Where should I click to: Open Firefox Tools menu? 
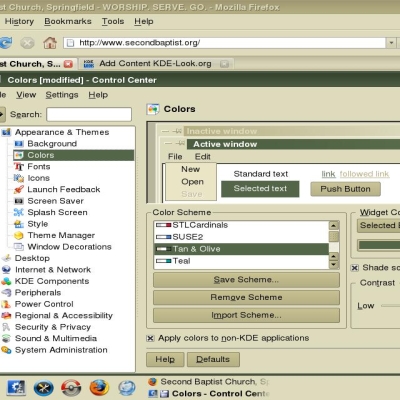pos(113,21)
